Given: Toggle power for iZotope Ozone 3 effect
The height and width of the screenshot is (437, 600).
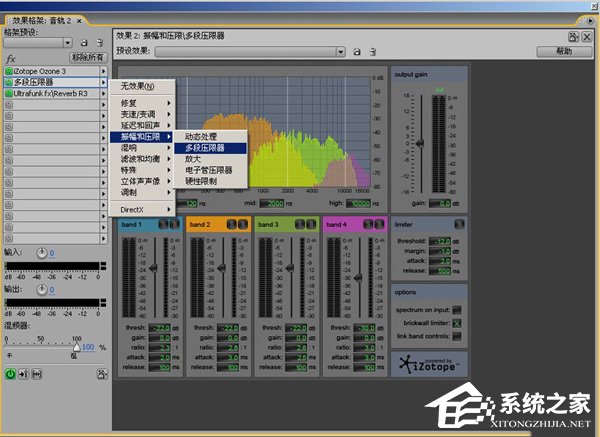Looking at the screenshot, I should click(8, 72).
